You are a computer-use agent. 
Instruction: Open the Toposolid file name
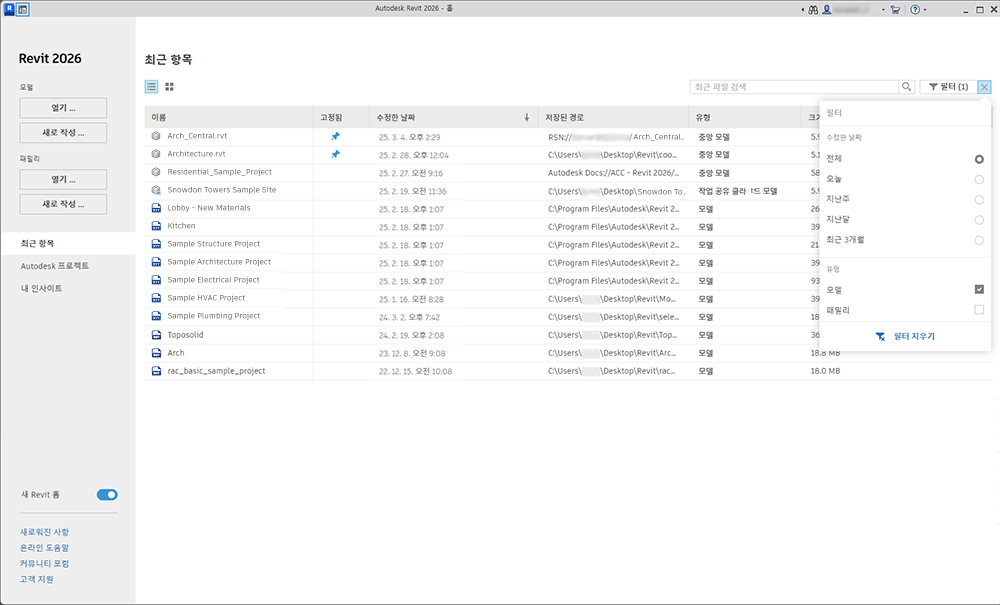pos(186,335)
